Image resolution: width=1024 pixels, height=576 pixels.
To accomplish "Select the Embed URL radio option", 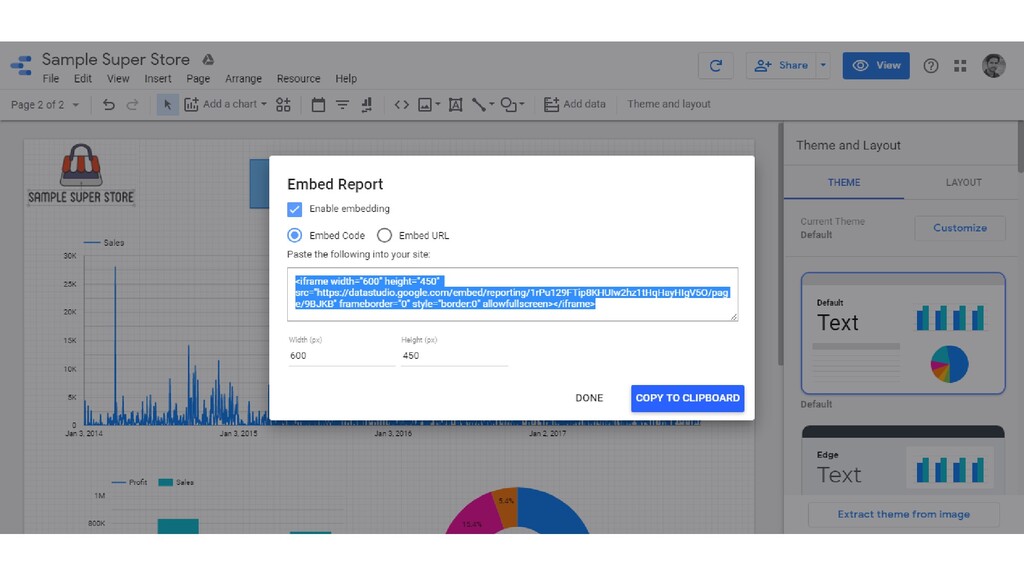I will pos(384,235).
